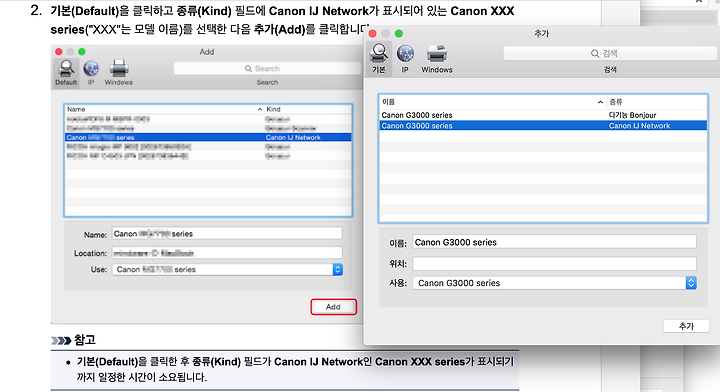Open the 사용 driver dropdown in 추가 window
The width and height of the screenshot is (720, 392).
(554, 283)
